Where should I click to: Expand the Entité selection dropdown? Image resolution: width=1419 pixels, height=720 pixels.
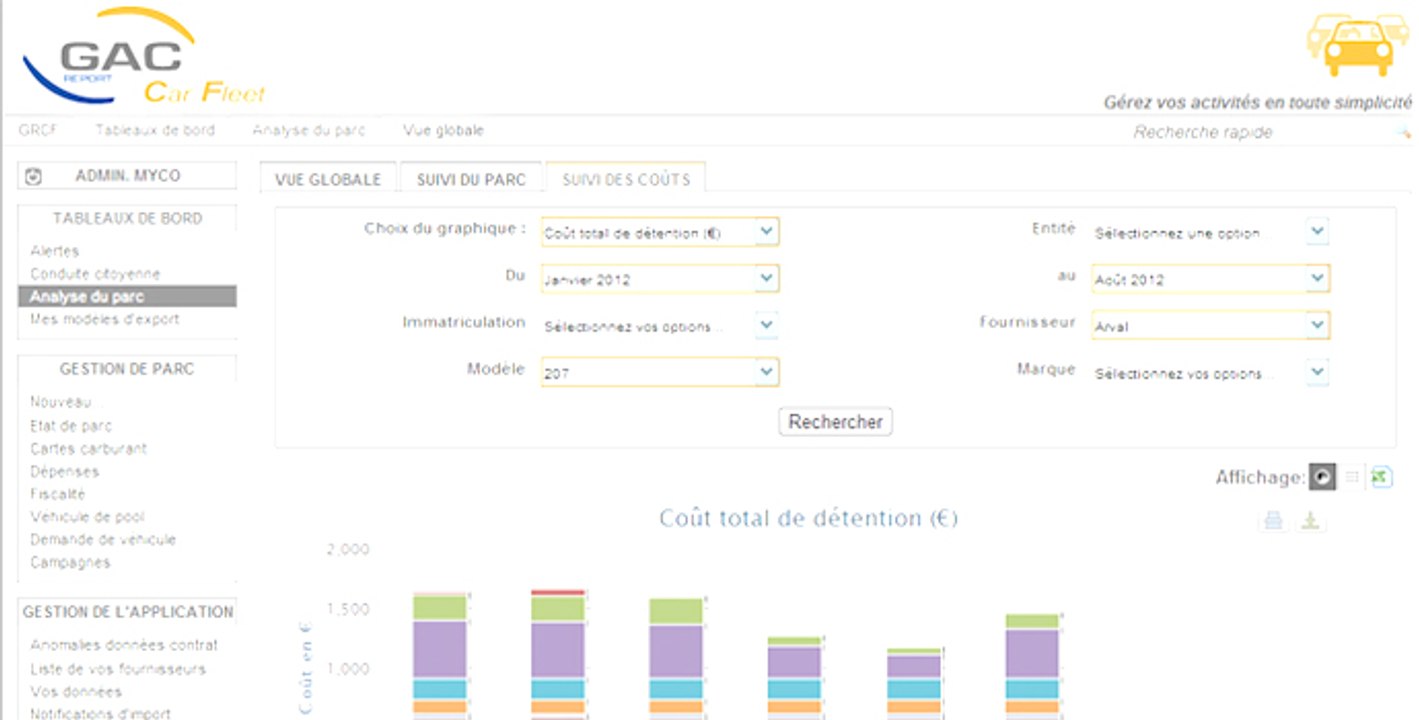[1211, 232]
